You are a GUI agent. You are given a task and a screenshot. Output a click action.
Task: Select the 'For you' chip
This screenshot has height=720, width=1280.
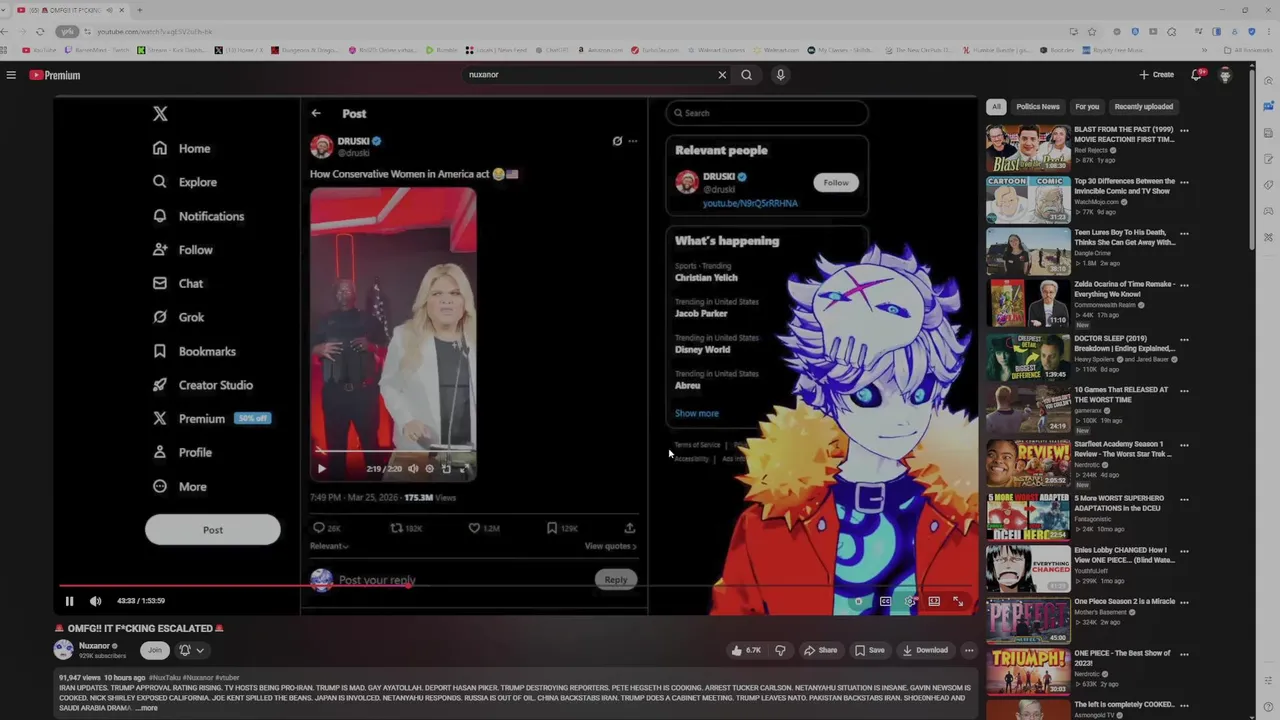1087,107
